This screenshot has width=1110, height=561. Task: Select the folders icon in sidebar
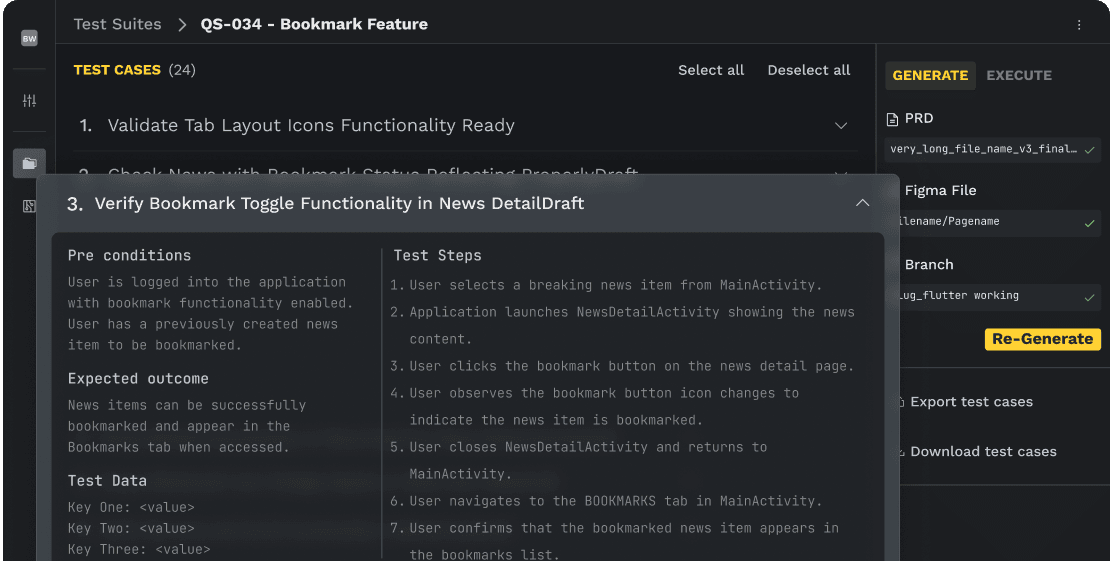29,164
